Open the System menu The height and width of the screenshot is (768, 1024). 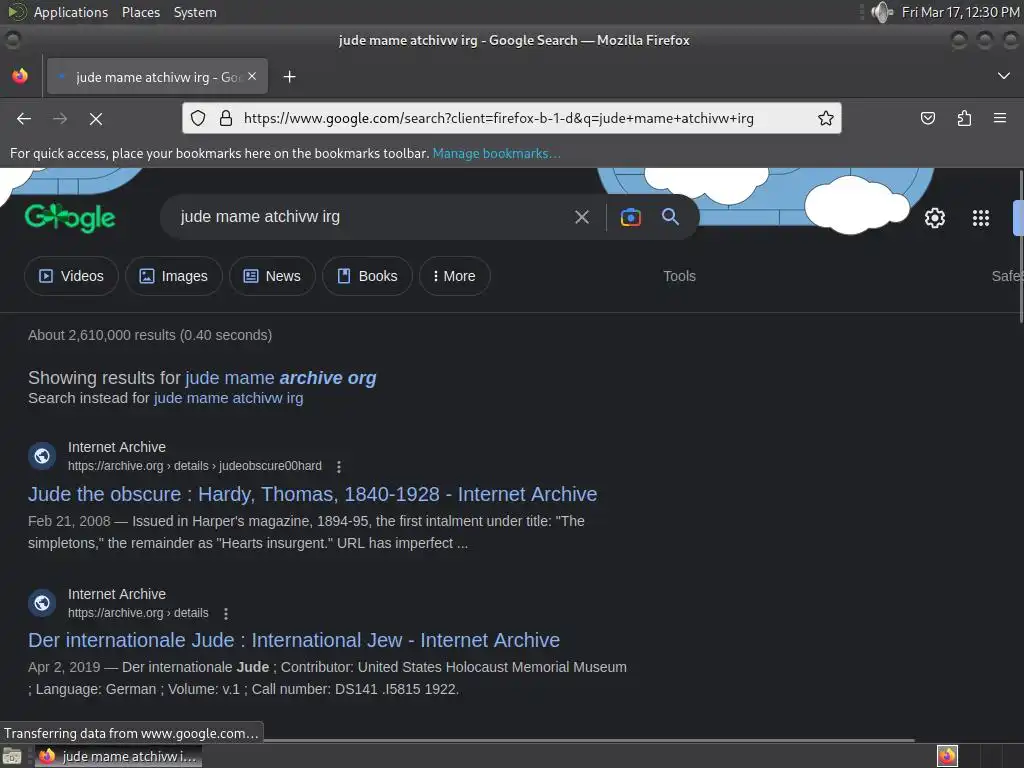tap(195, 12)
